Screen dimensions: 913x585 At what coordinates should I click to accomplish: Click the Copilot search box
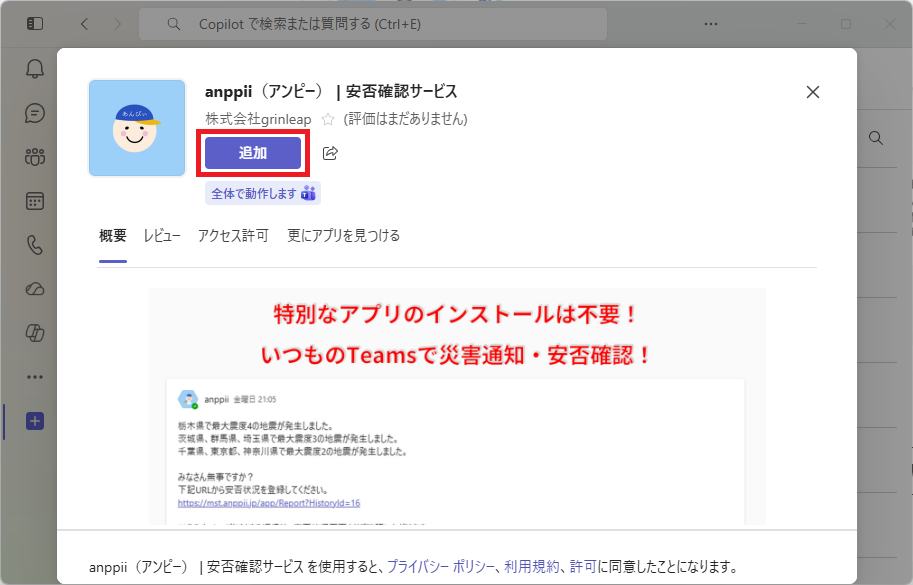[x=373, y=24]
